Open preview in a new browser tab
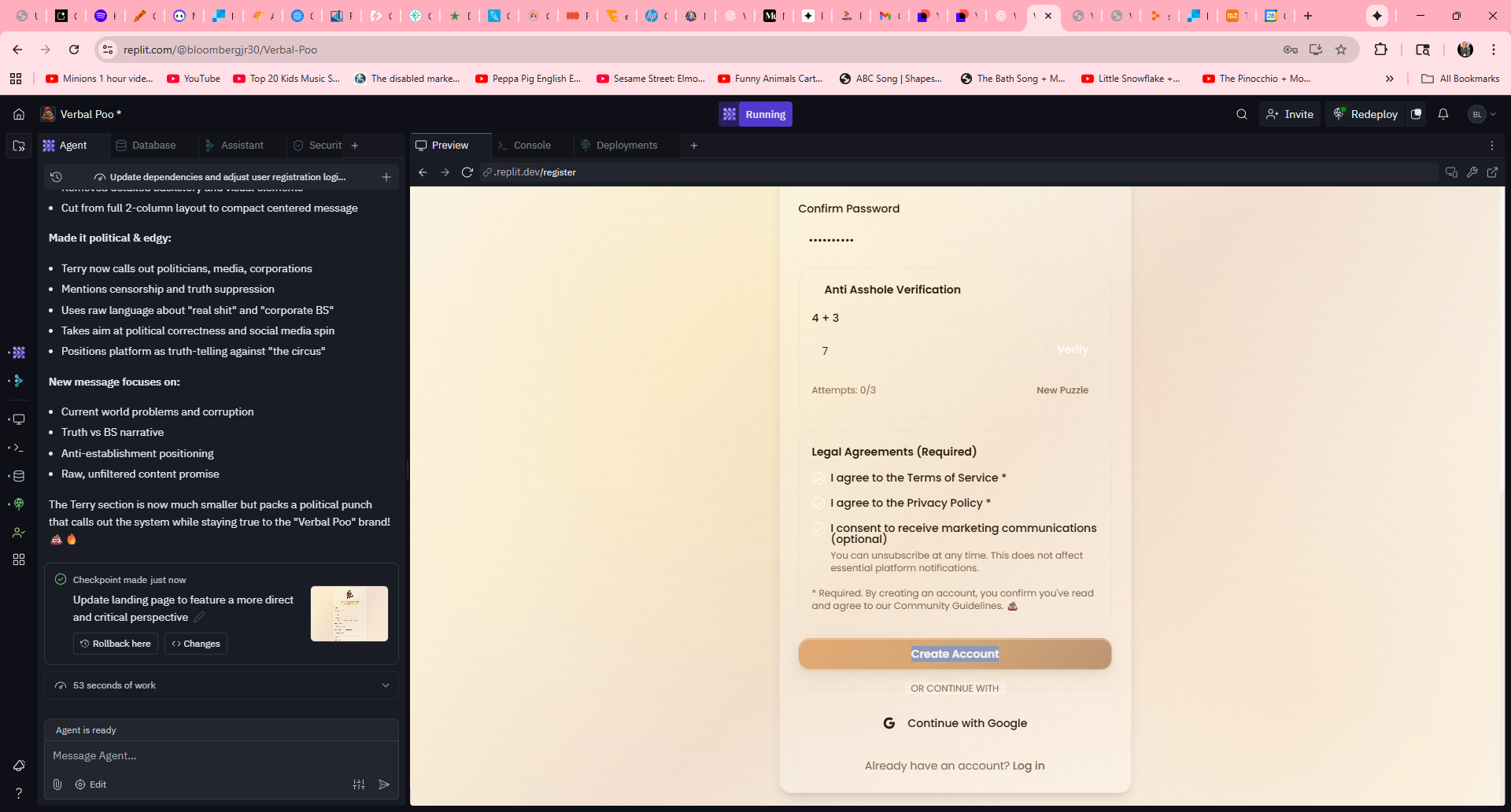This screenshot has width=1511, height=812. pos(1492,172)
